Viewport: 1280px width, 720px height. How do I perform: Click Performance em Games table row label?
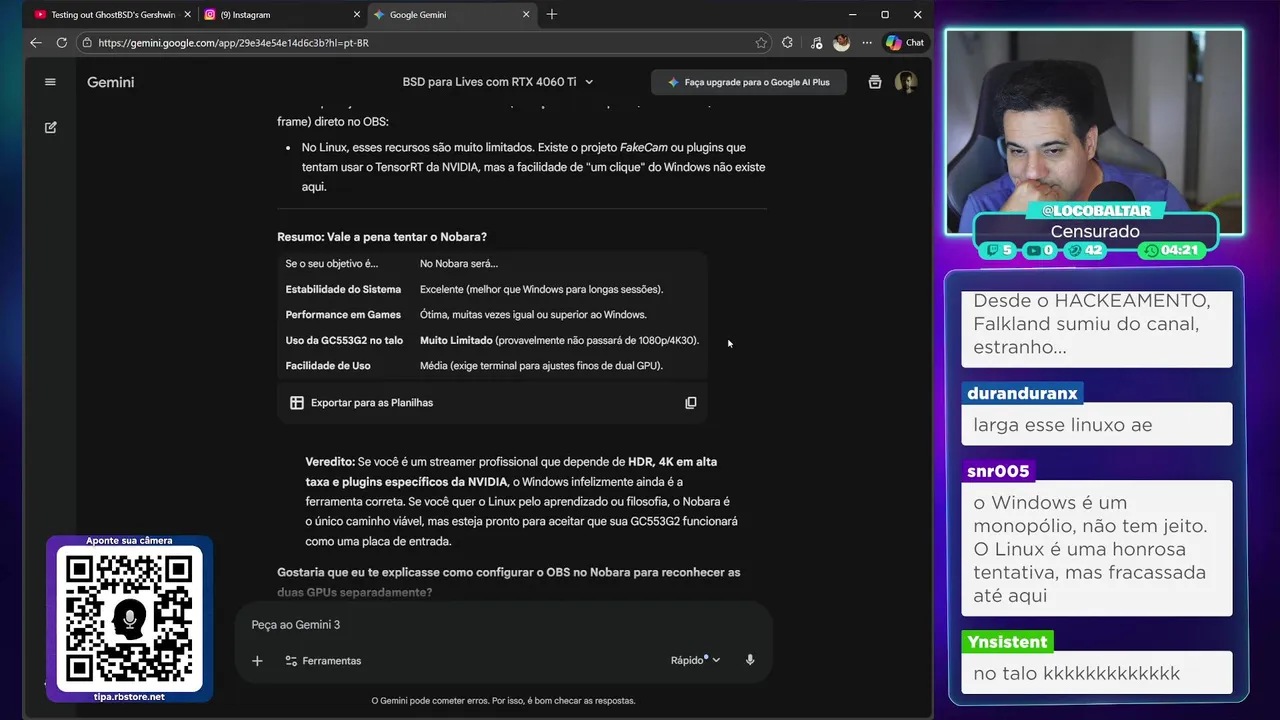(343, 315)
